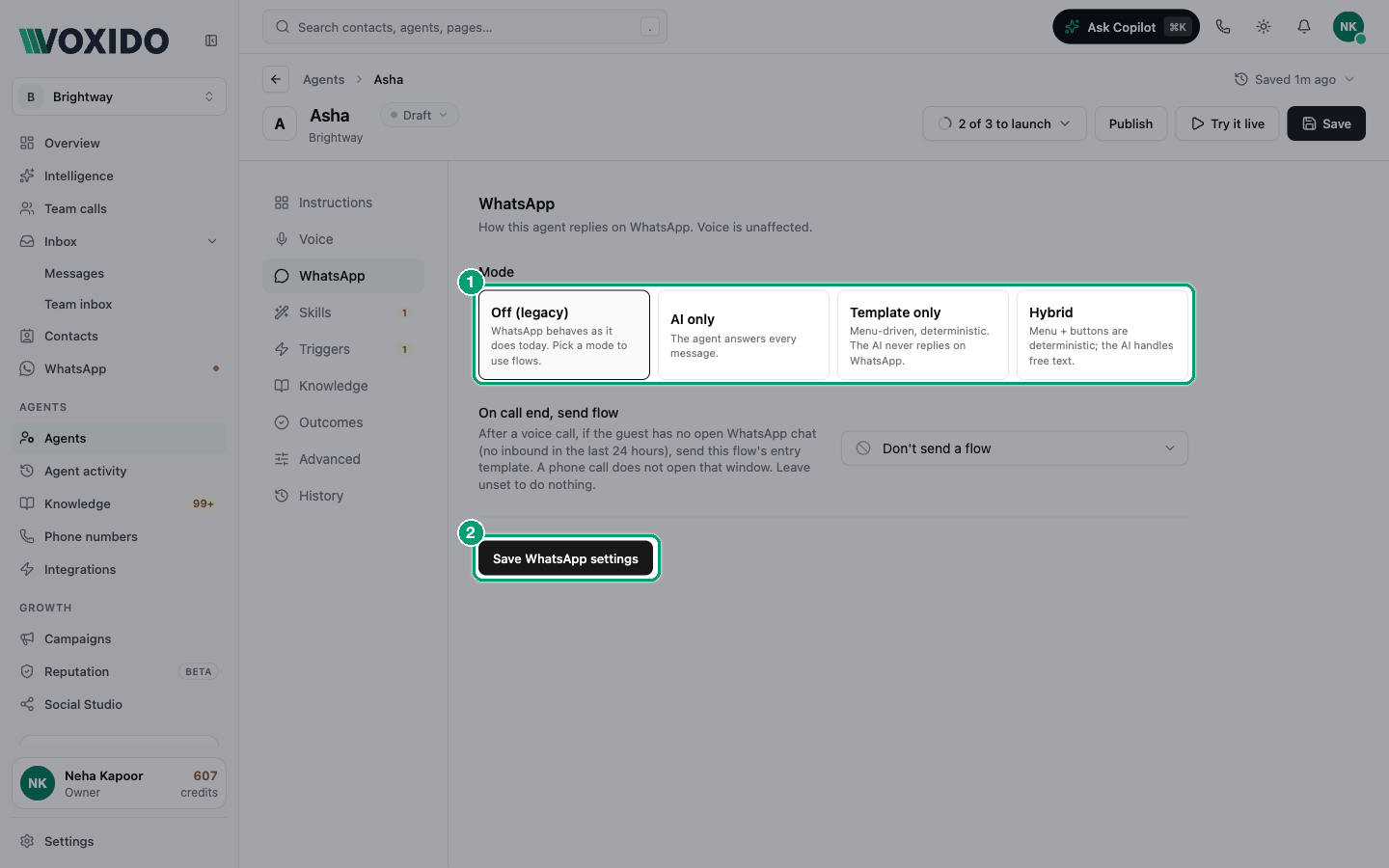The image size is (1389, 868).
Task: Collapse the sidebar panel icon
Action: (x=211, y=41)
